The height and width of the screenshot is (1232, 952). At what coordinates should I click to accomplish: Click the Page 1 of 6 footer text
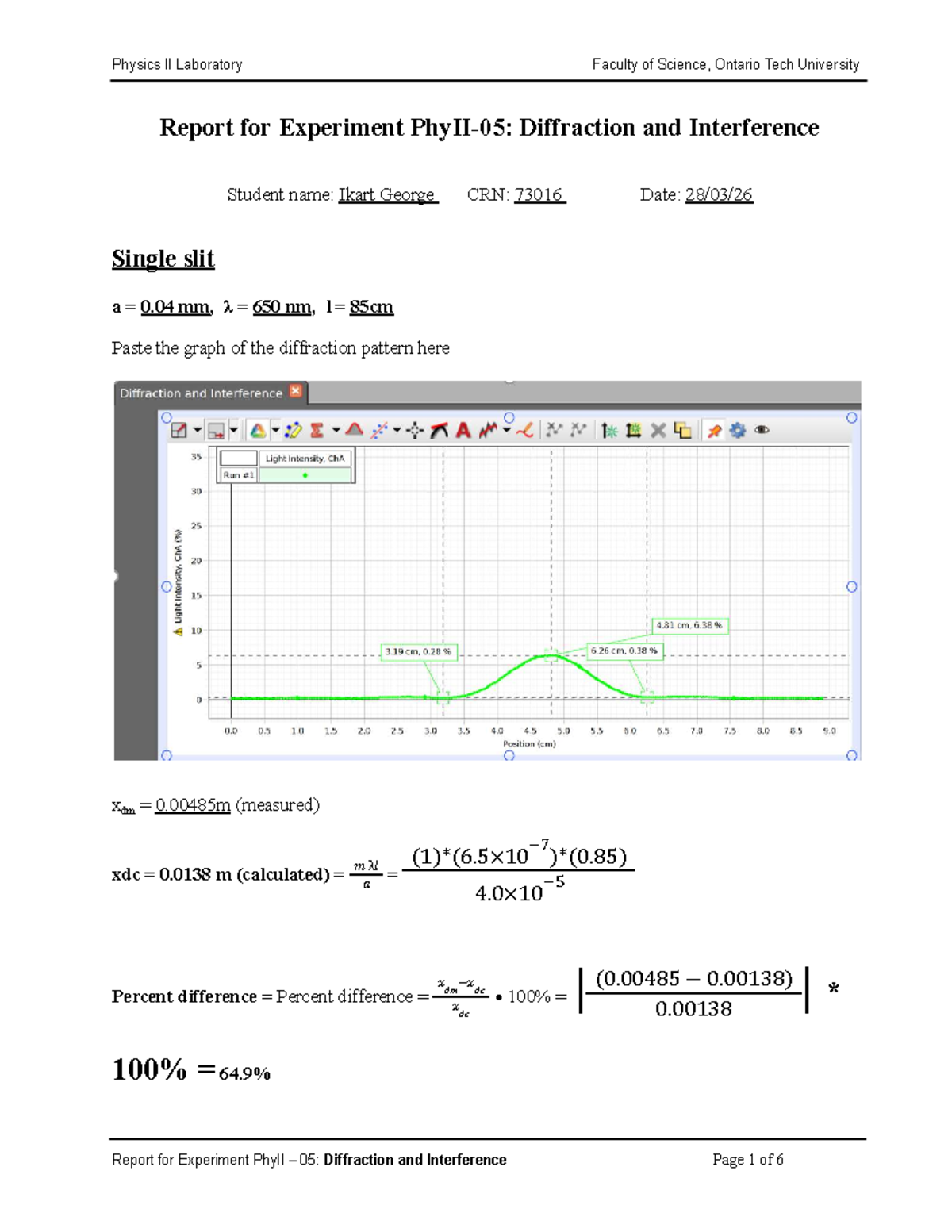pyautogui.click(x=748, y=1160)
